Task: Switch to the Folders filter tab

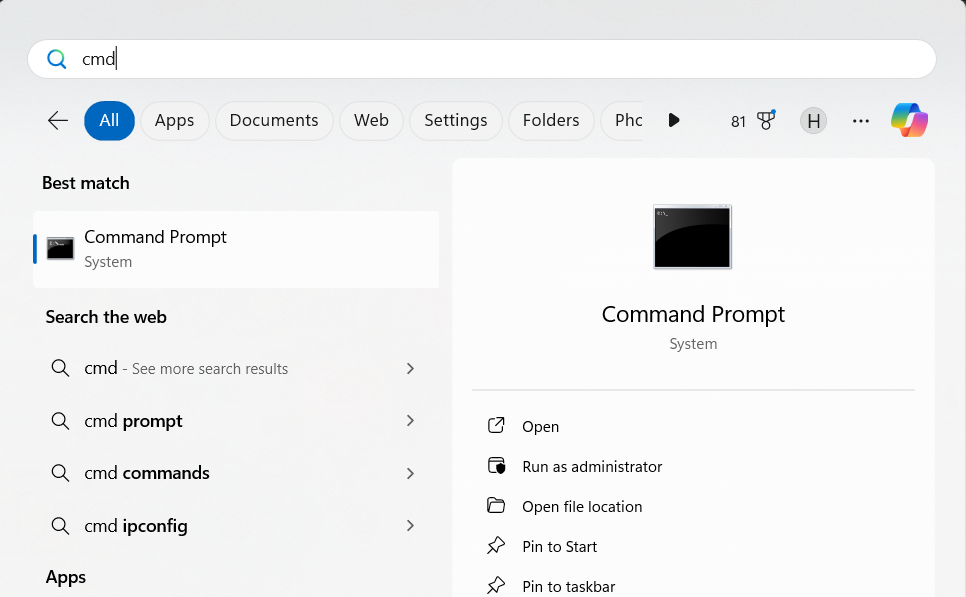Action: tap(551, 120)
